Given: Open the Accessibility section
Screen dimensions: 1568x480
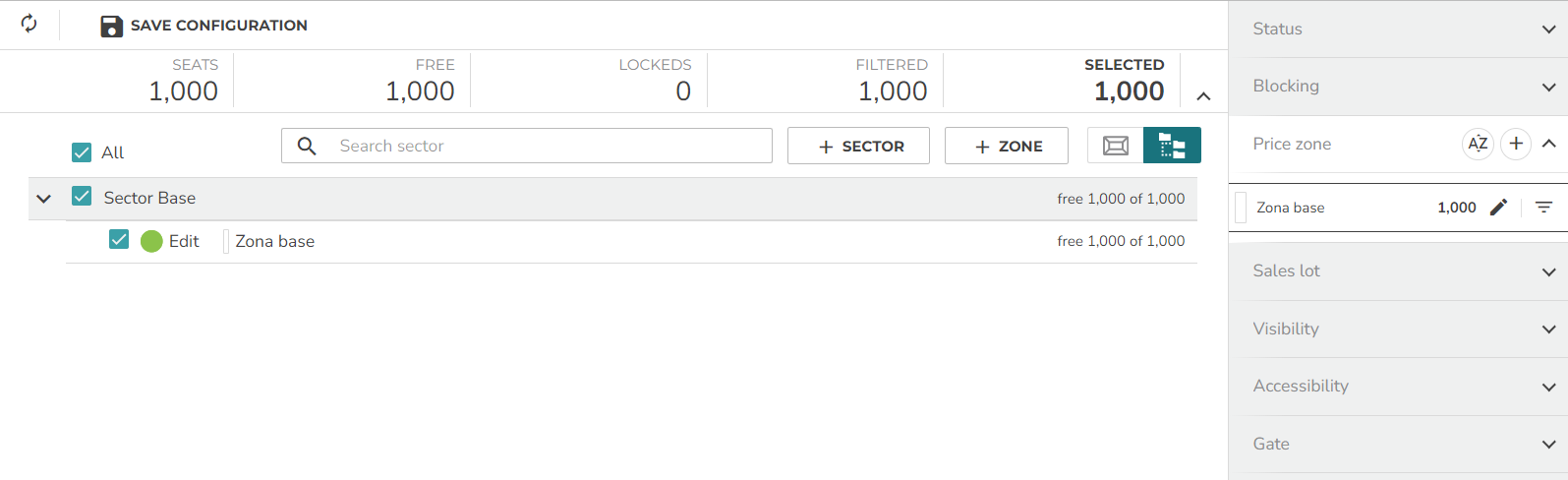Looking at the screenshot, I should (1398, 387).
